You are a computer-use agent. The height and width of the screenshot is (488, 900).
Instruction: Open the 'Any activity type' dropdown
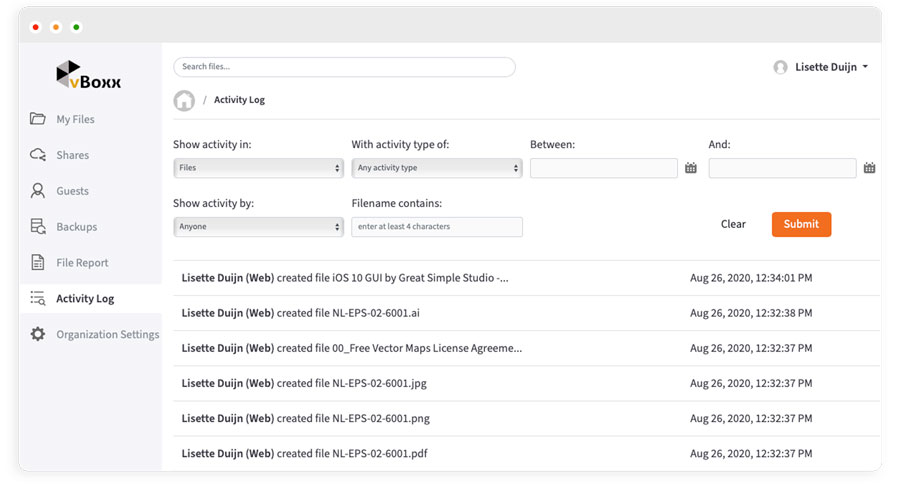point(436,169)
